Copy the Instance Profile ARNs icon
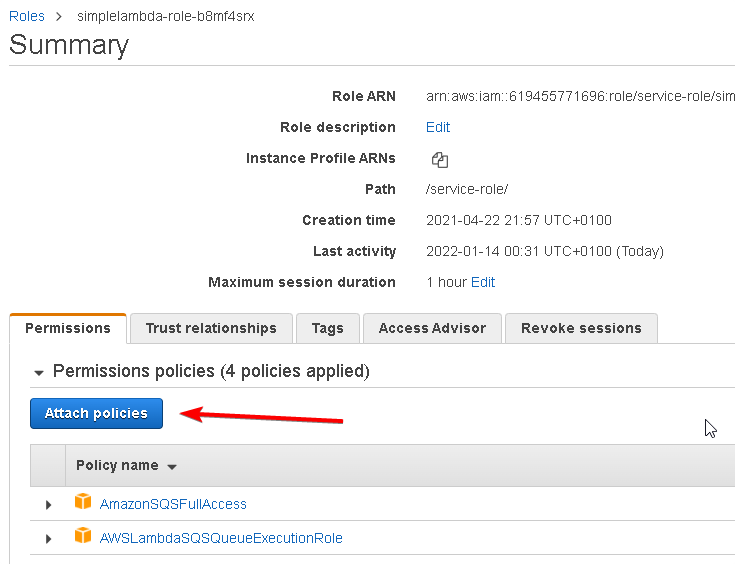The image size is (735, 564). click(440, 160)
